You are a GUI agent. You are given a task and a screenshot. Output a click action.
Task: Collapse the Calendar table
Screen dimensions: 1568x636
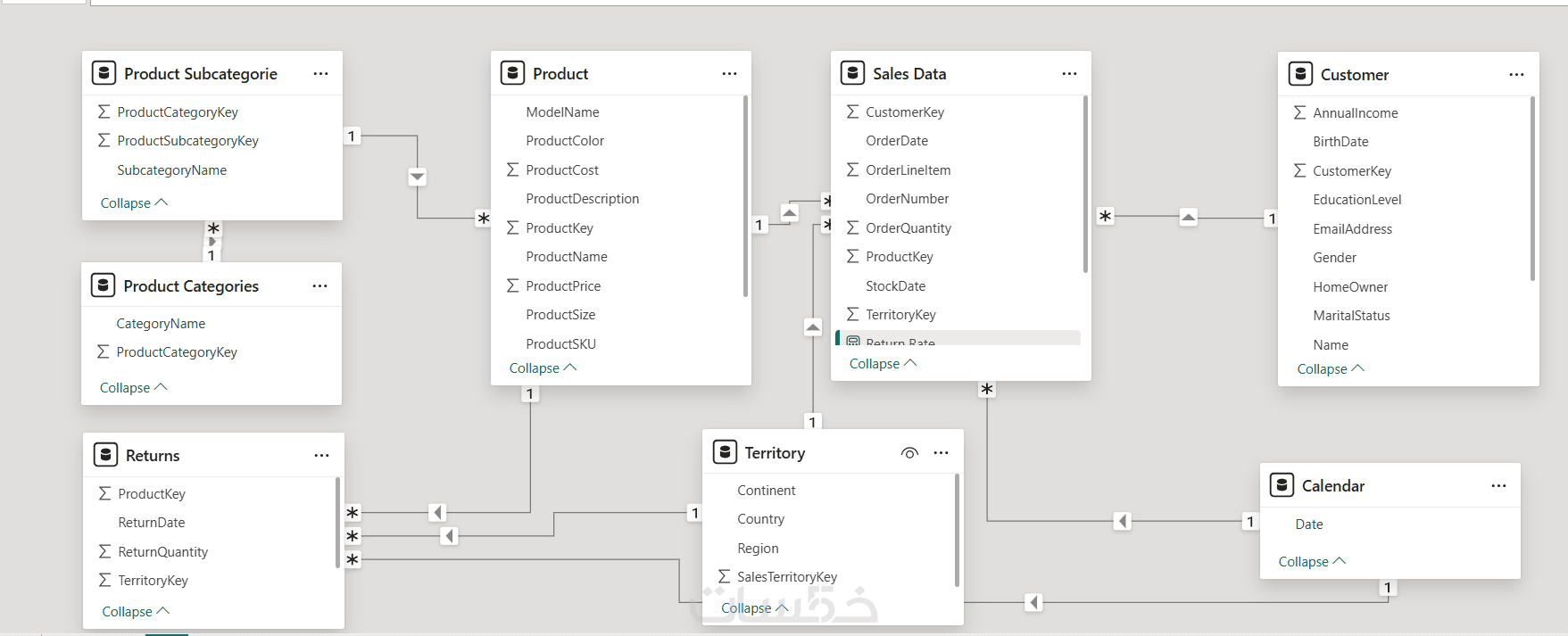pos(1312,561)
